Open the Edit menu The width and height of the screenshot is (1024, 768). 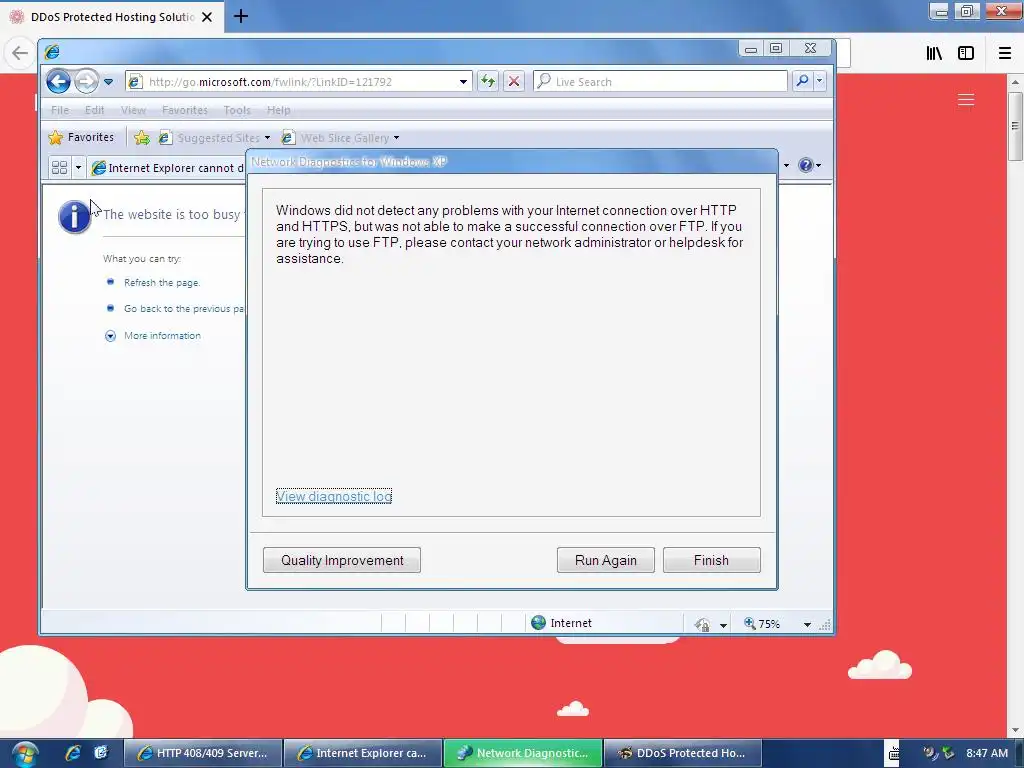pos(95,110)
